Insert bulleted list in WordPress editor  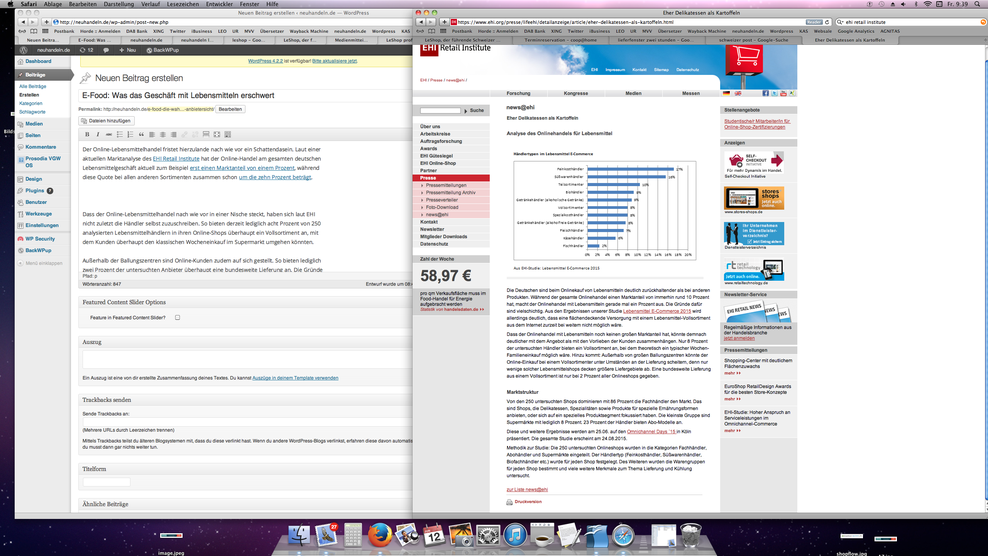click(119, 134)
